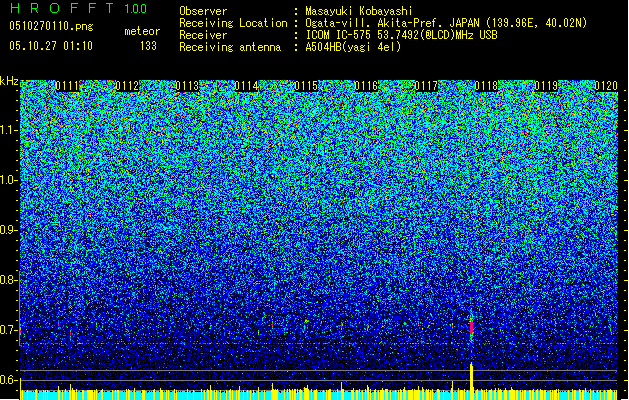Click the 0.9 frequency axis label
Viewport: 629px width, 400px height.
click(9, 230)
